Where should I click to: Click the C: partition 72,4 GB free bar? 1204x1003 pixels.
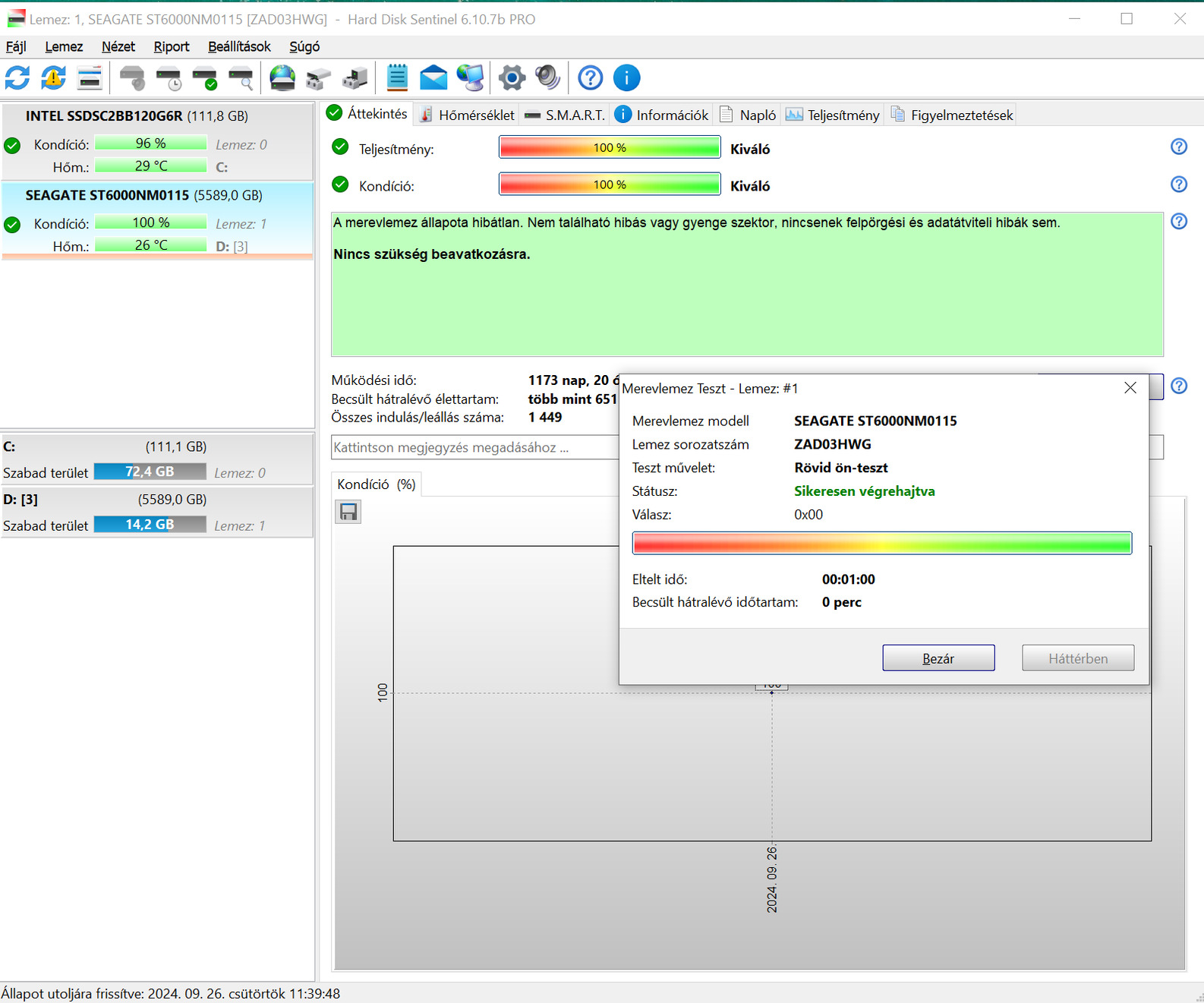150,472
